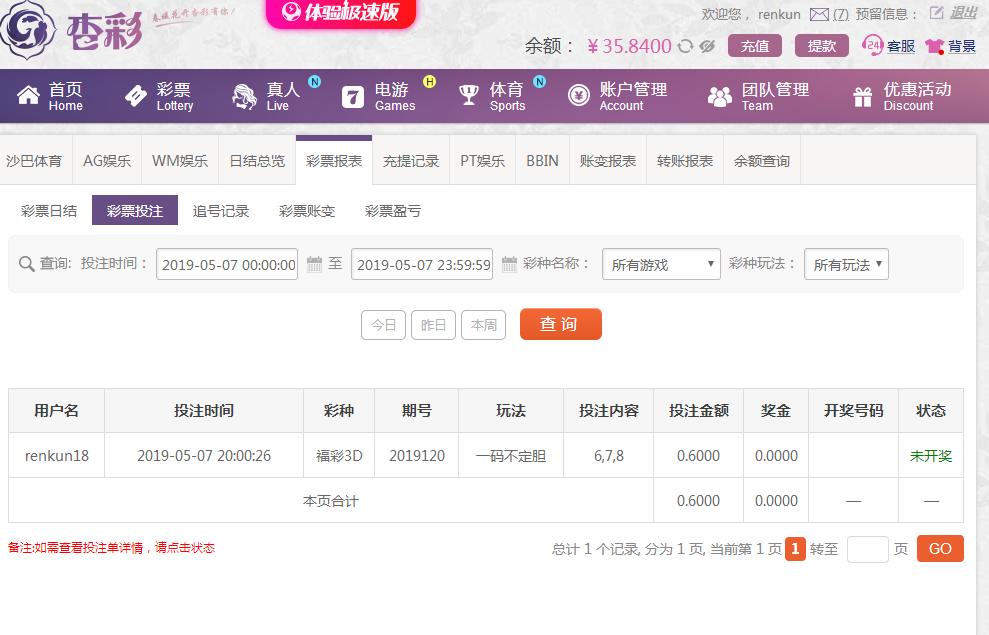The width and height of the screenshot is (989, 635).
Task: Click the 充值 recharge button
Action: (x=755, y=46)
